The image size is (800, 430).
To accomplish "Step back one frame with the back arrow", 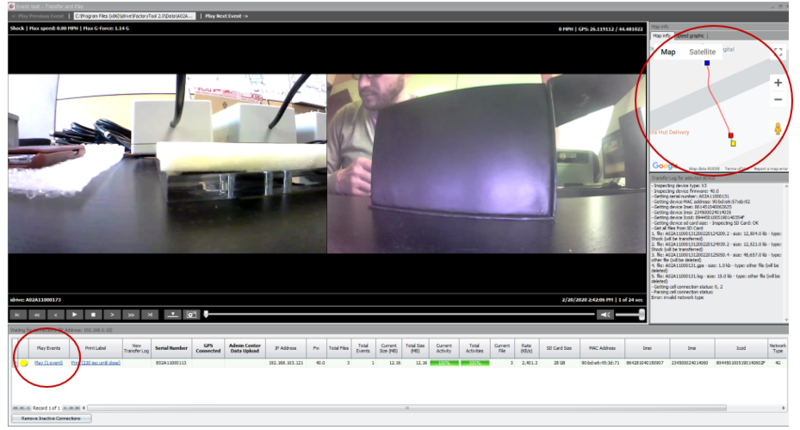I will [56, 315].
